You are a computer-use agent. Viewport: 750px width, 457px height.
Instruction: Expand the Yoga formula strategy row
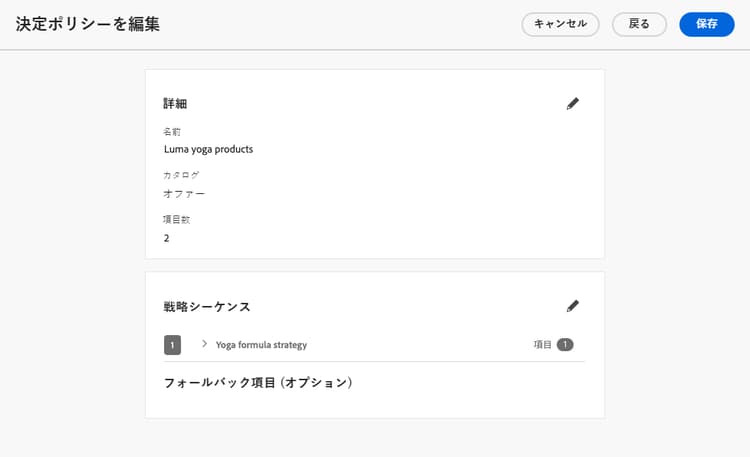(204, 344)
